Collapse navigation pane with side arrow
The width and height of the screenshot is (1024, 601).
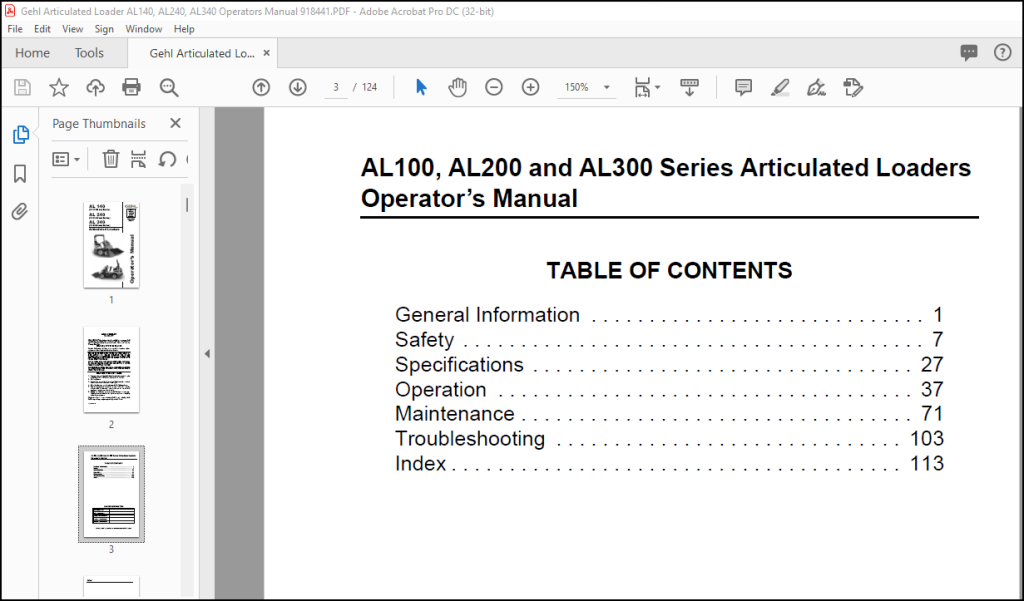(207, 353)
